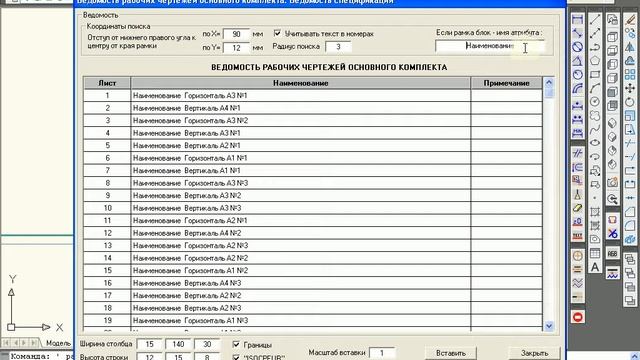Select the Fillet tool
Image resolution: width=640 pixels, height=360 pixels.
630,226
